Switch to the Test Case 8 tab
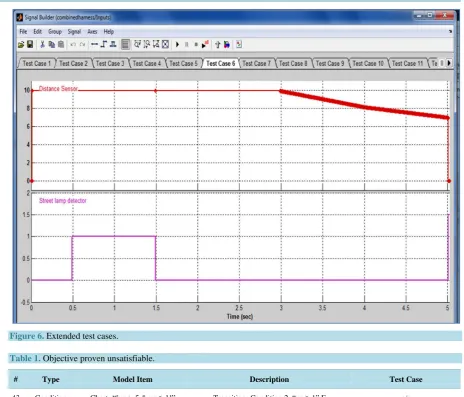 (x=293, y=63)
